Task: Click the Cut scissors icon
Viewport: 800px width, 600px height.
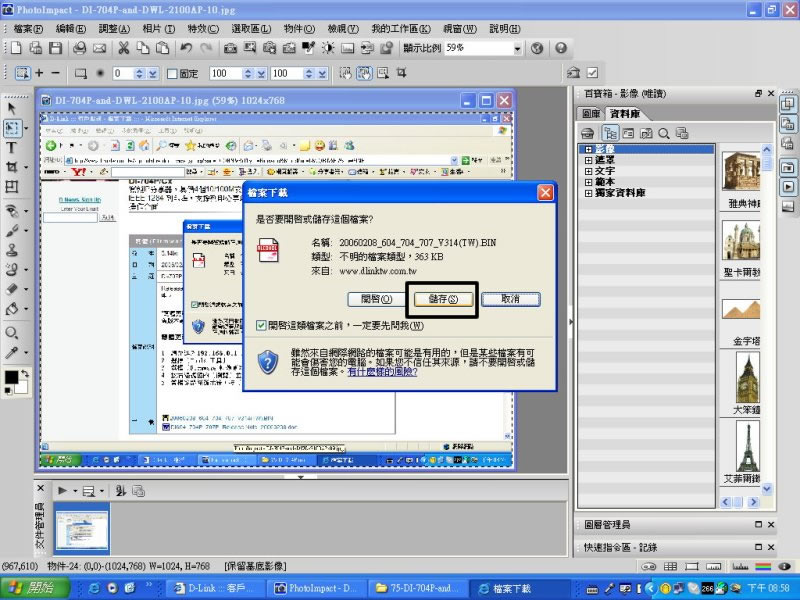Action: [x=123, y=48]
